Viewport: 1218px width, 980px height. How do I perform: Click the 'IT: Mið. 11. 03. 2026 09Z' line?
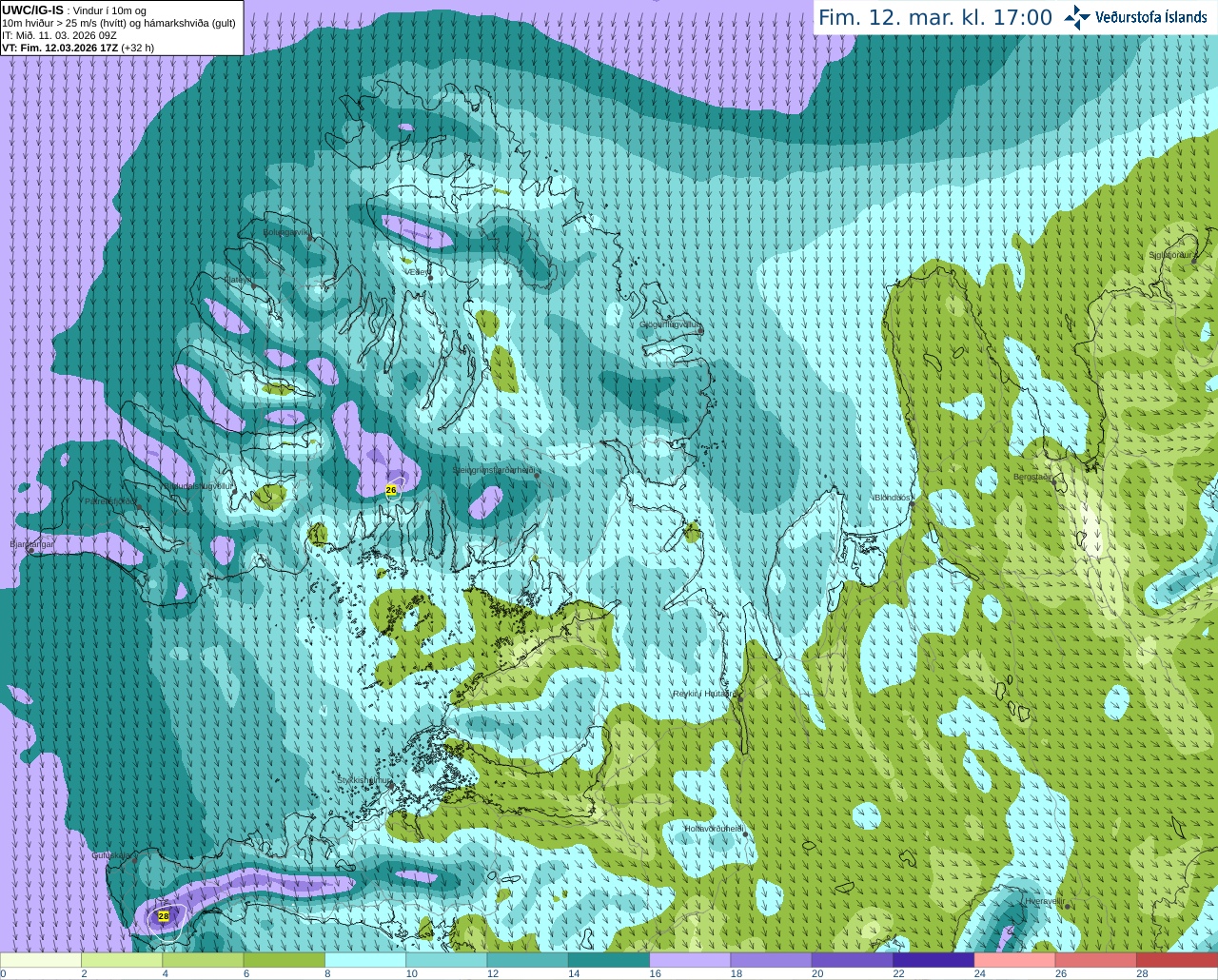coord(59,35)
